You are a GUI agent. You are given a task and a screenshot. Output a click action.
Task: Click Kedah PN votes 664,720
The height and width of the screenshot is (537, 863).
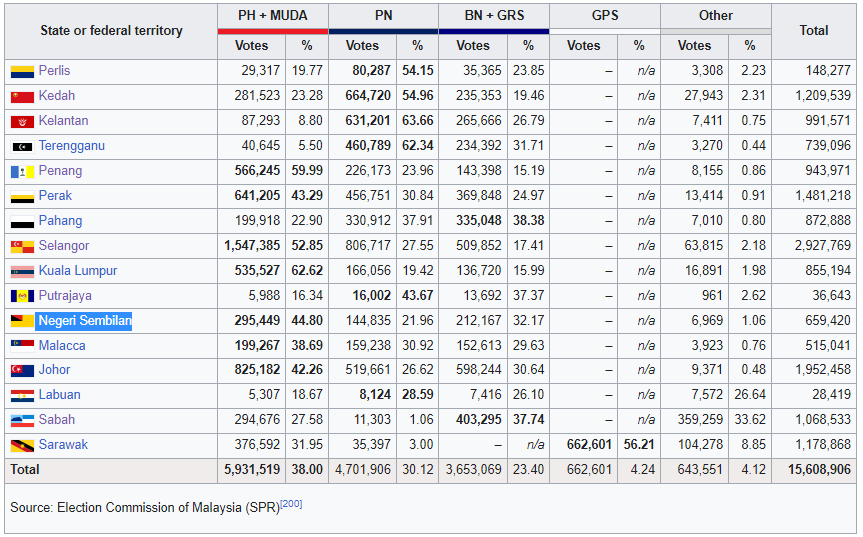[x=368, y=96]
